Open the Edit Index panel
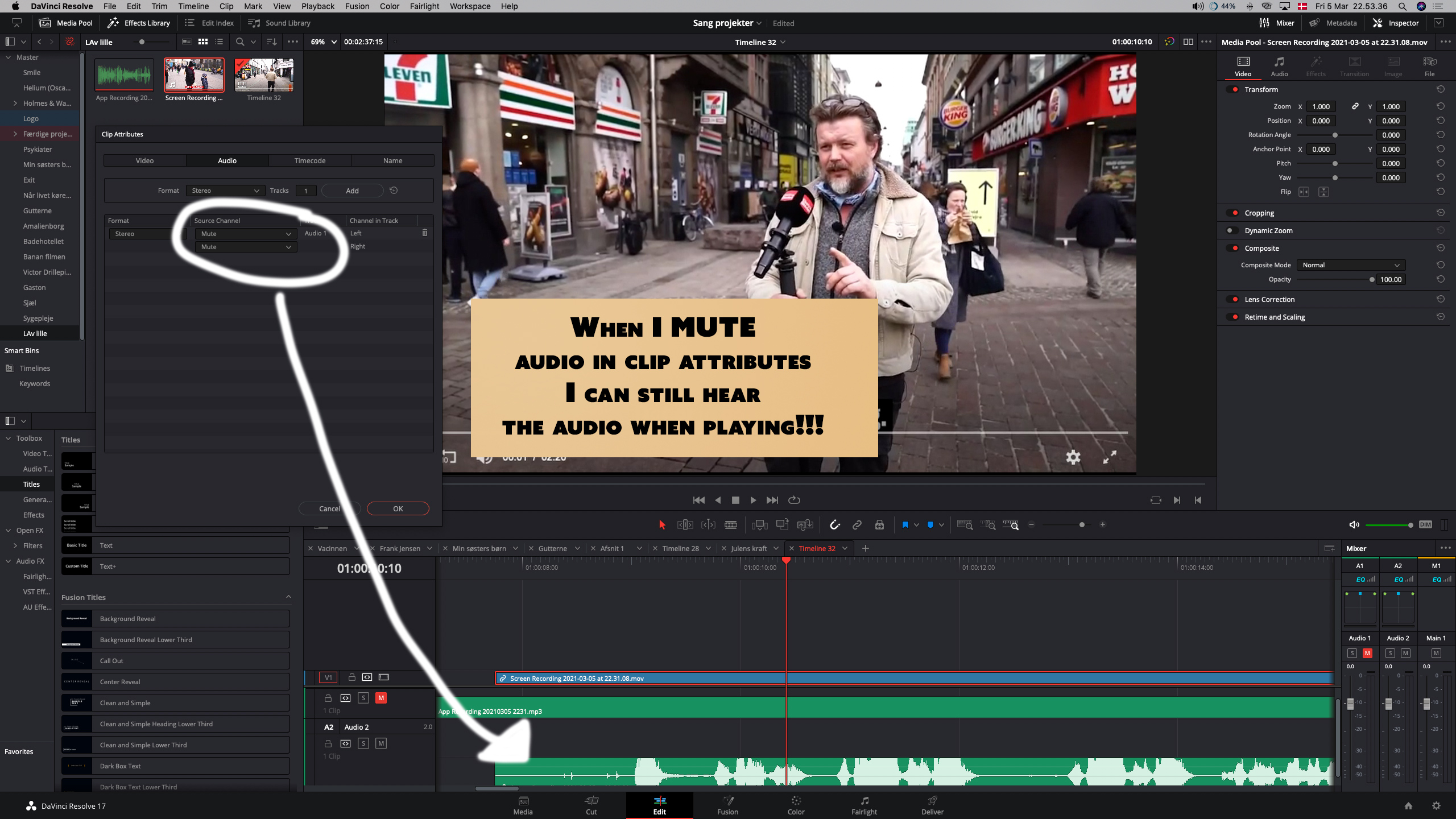This screenshot has height=819, width=1456. [209, 23]
